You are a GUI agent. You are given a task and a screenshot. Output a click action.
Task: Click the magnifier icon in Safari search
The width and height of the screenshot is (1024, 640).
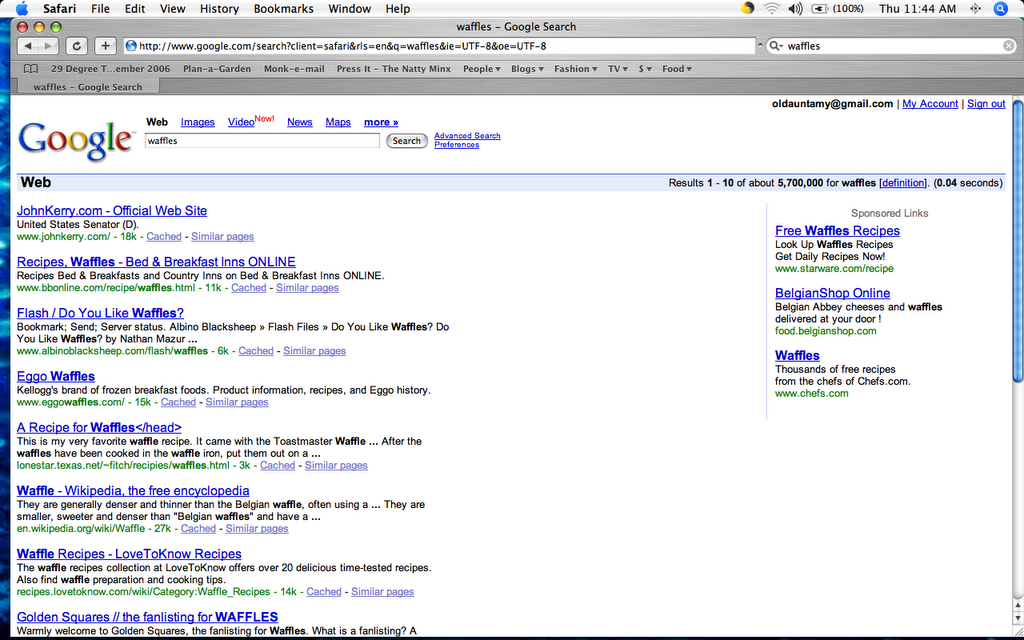click(776, 46)
